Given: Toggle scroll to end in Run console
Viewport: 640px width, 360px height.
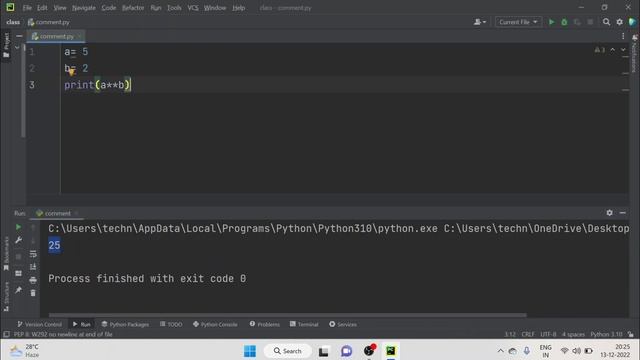Looking at the screenshot, I should 33,267.
